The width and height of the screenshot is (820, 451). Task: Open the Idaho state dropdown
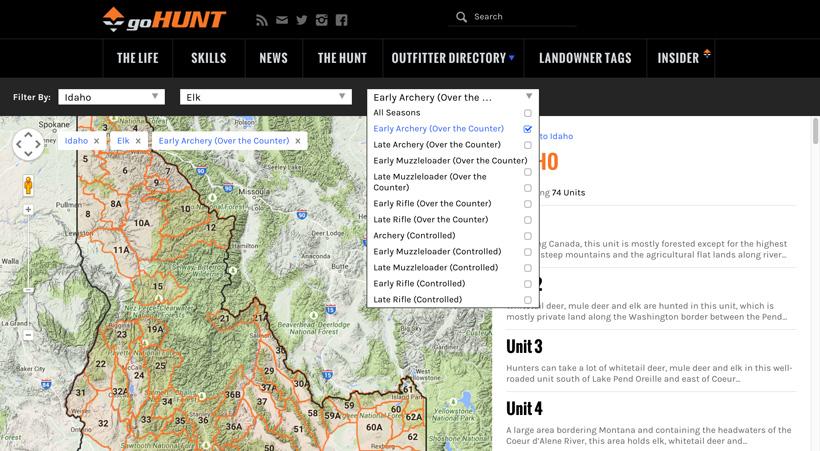click(111, 97)
